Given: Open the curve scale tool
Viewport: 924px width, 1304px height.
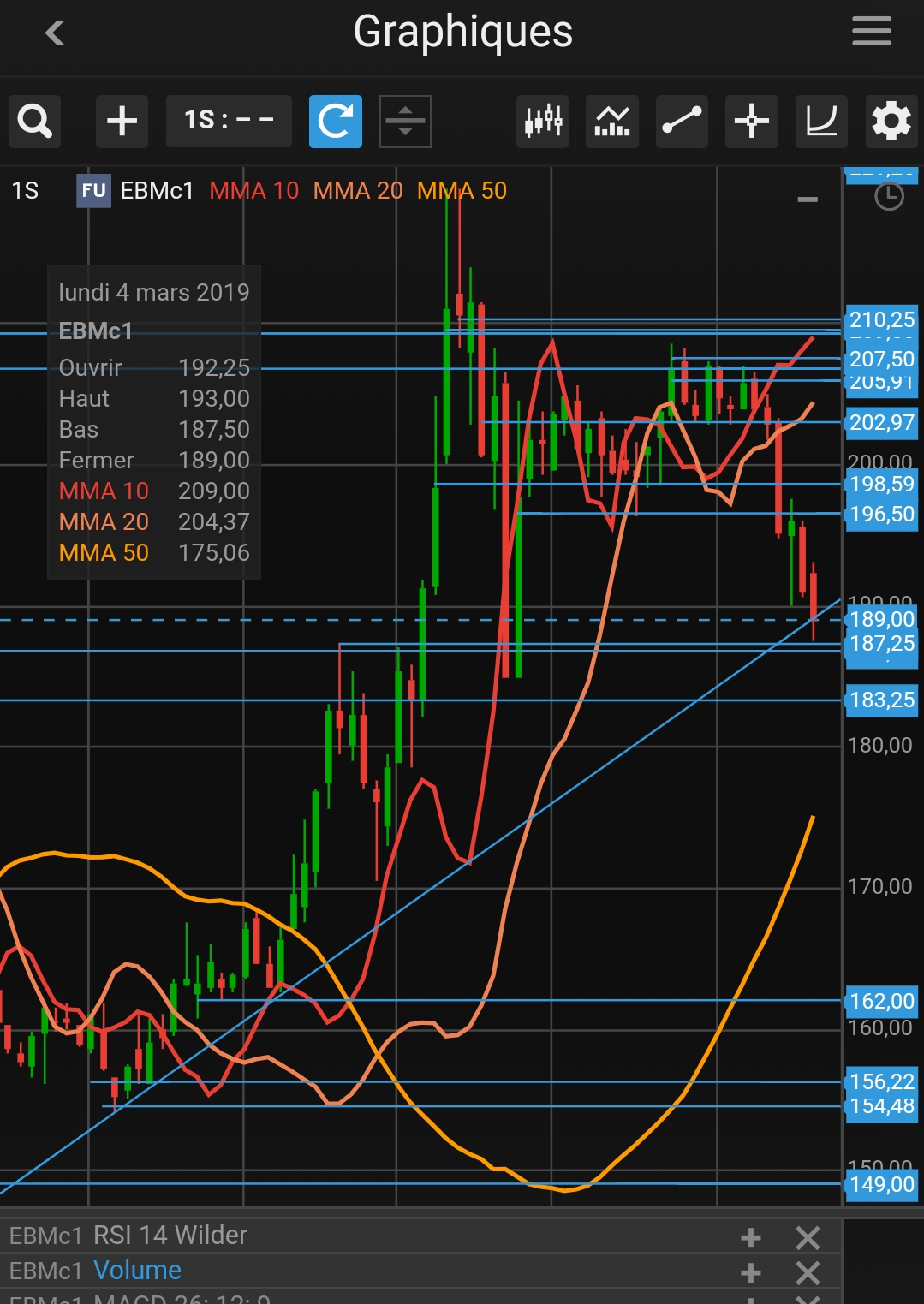Looking at the screenshot, I should coord(821,122).
